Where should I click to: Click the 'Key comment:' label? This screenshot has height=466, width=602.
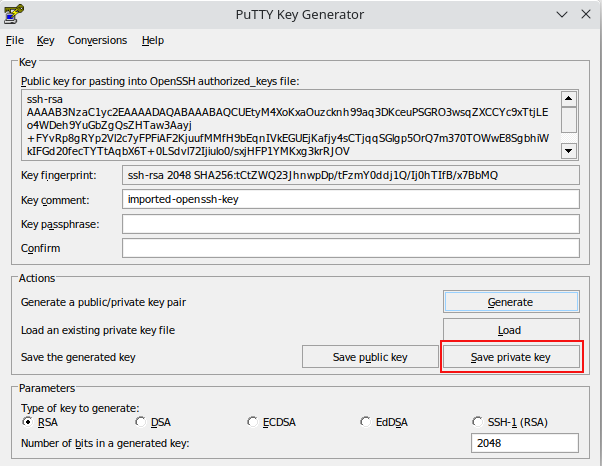coord(55,200)
